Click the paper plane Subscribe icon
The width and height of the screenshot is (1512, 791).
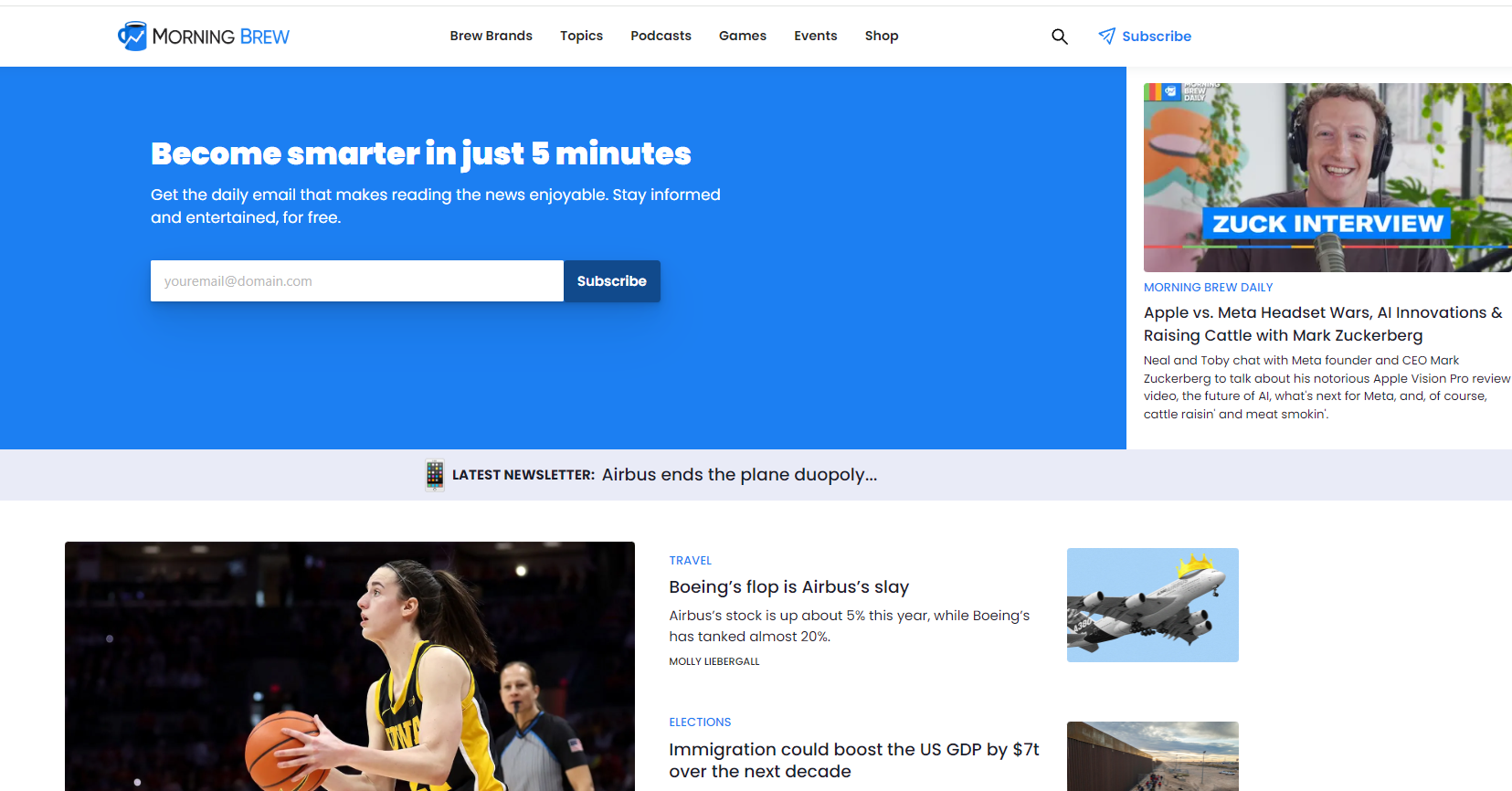1106,36
